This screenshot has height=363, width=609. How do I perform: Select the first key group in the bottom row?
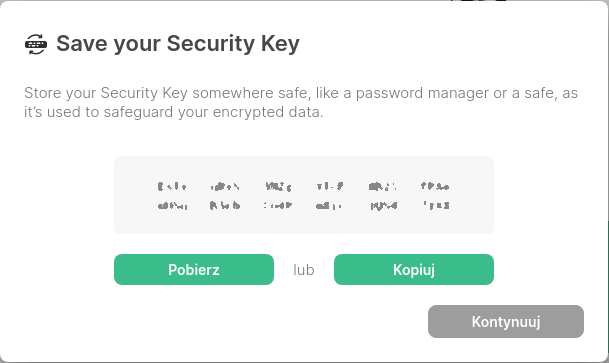172,205
